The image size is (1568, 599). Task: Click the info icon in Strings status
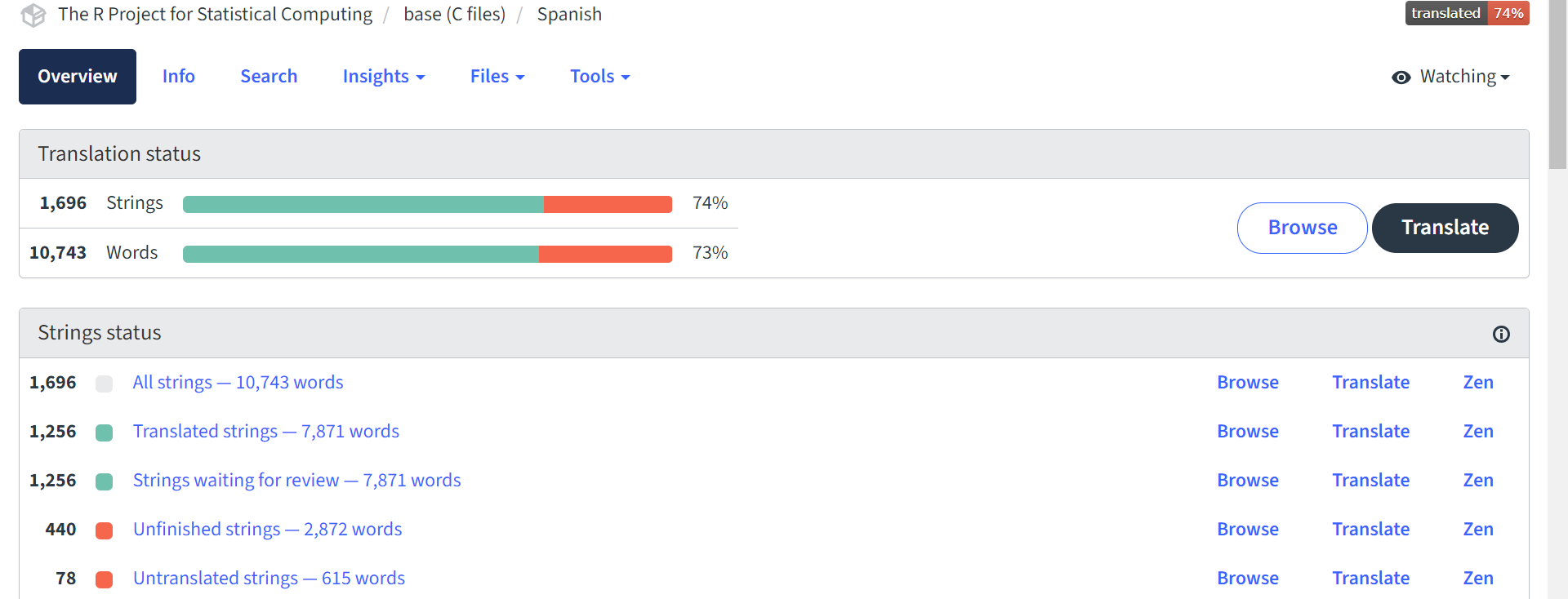coord(1501,334)
